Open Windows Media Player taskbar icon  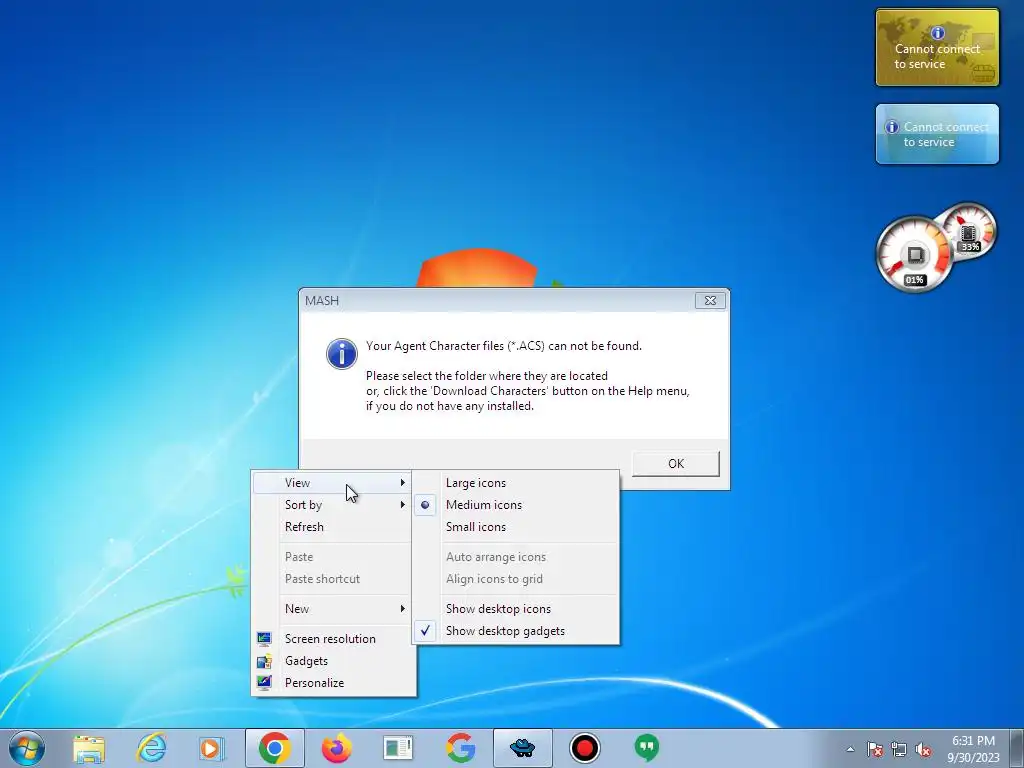[212, 748]
